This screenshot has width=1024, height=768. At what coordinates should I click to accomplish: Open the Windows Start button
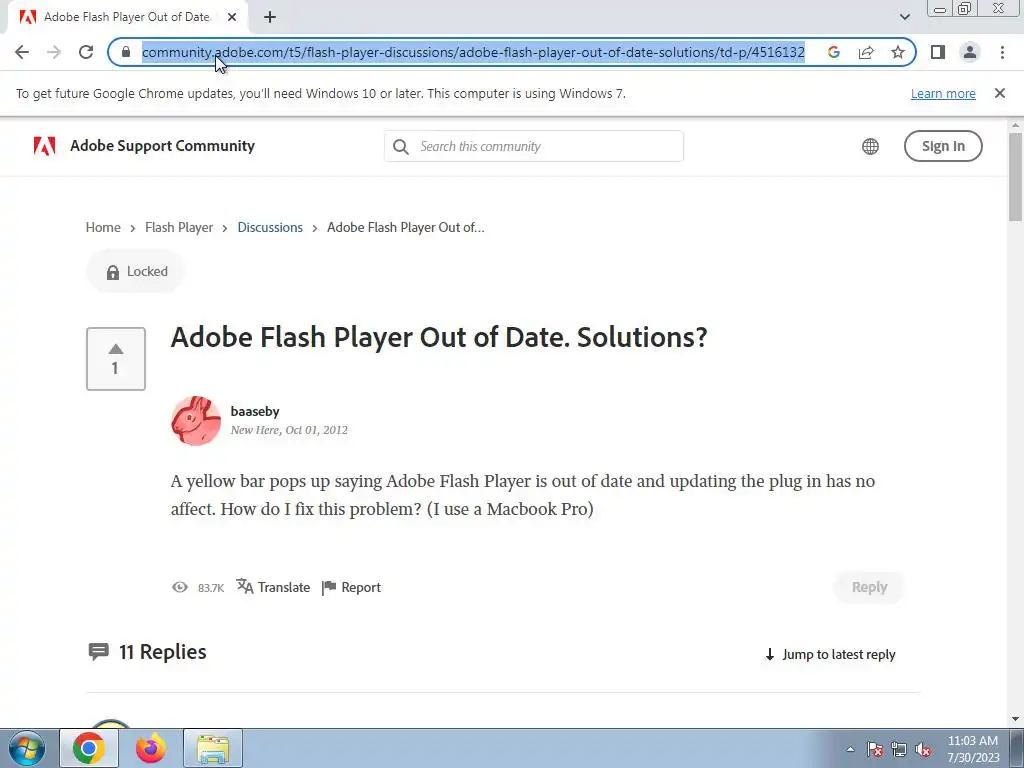[x=27, y=748]
